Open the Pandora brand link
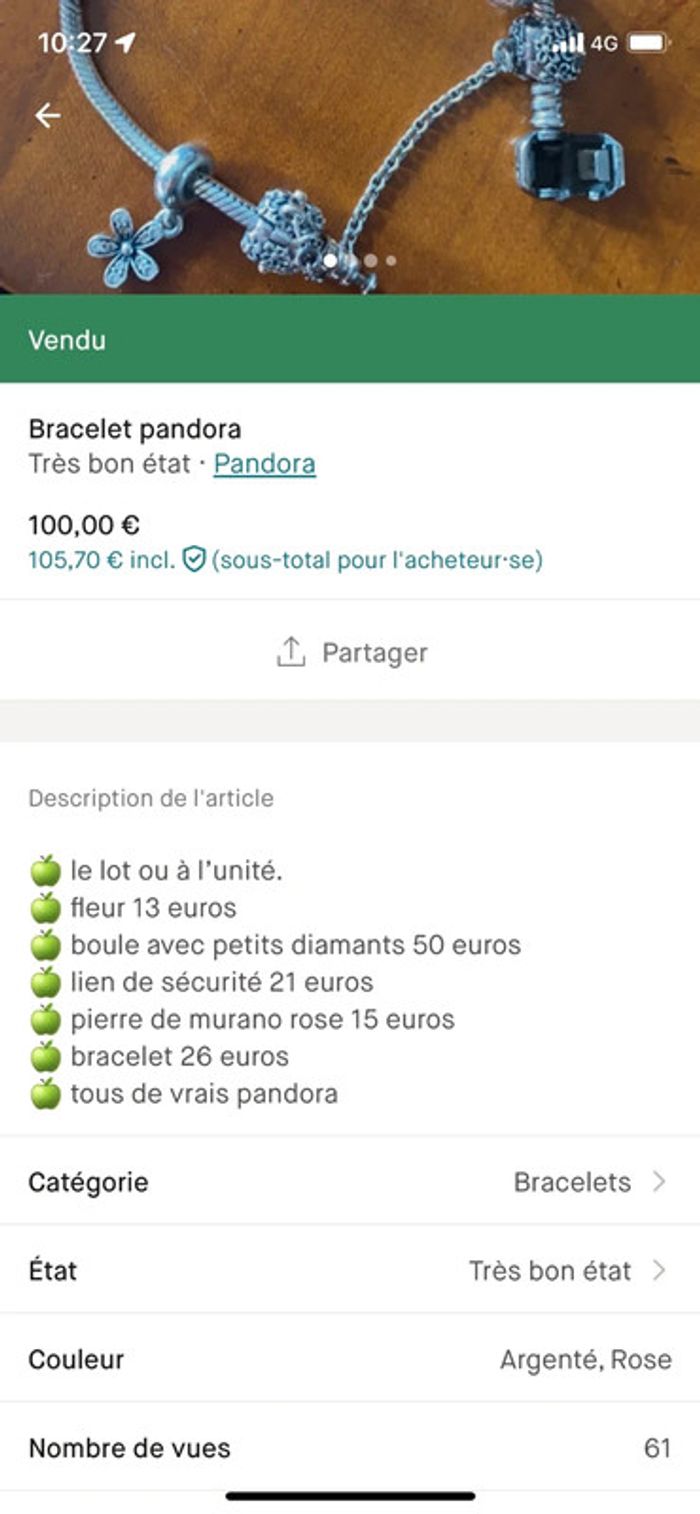 [x=264, y=464]
